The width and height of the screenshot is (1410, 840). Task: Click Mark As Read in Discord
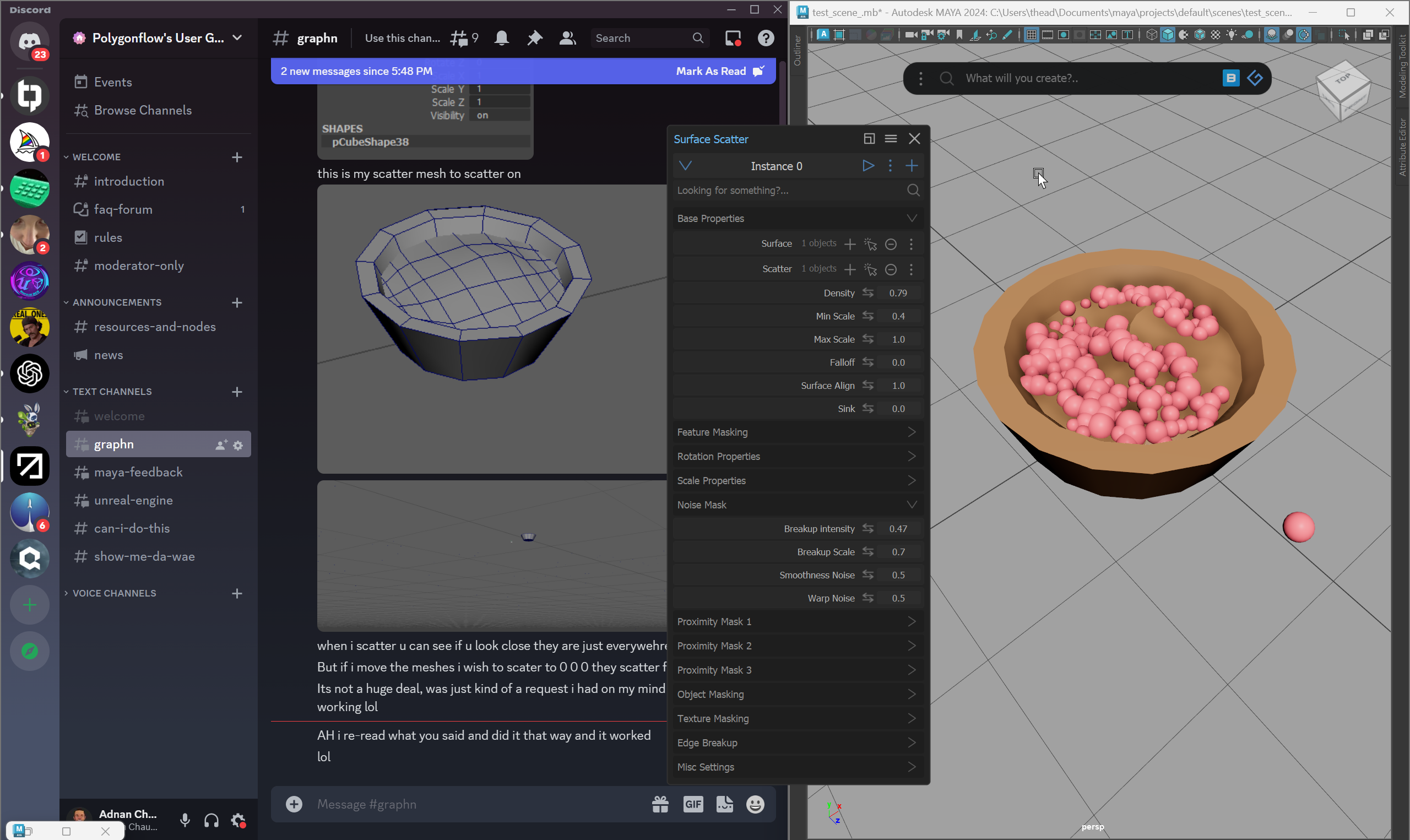tap(711, 71)
